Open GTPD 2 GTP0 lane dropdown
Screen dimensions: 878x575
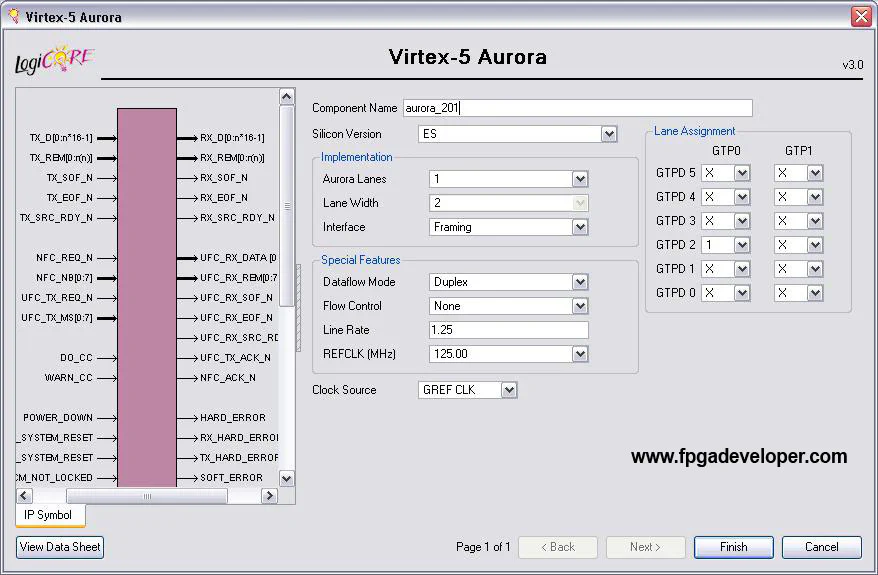click(742, 245)
